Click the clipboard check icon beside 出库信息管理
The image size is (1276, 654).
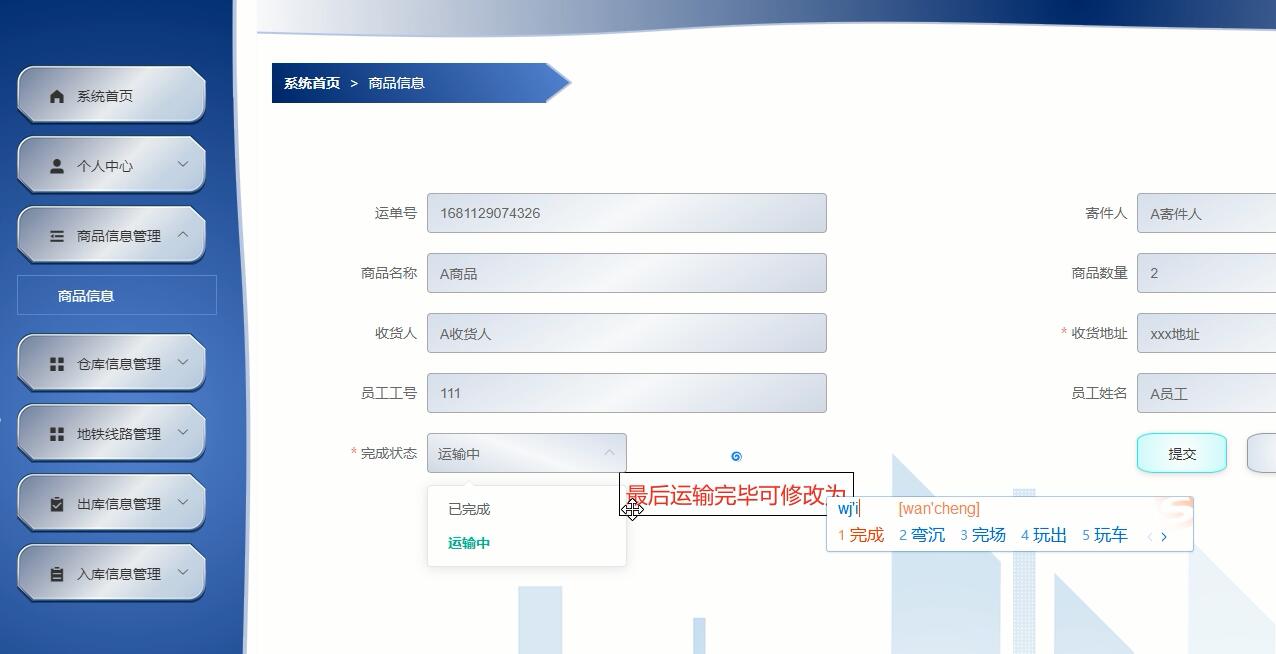click(57, 504)
